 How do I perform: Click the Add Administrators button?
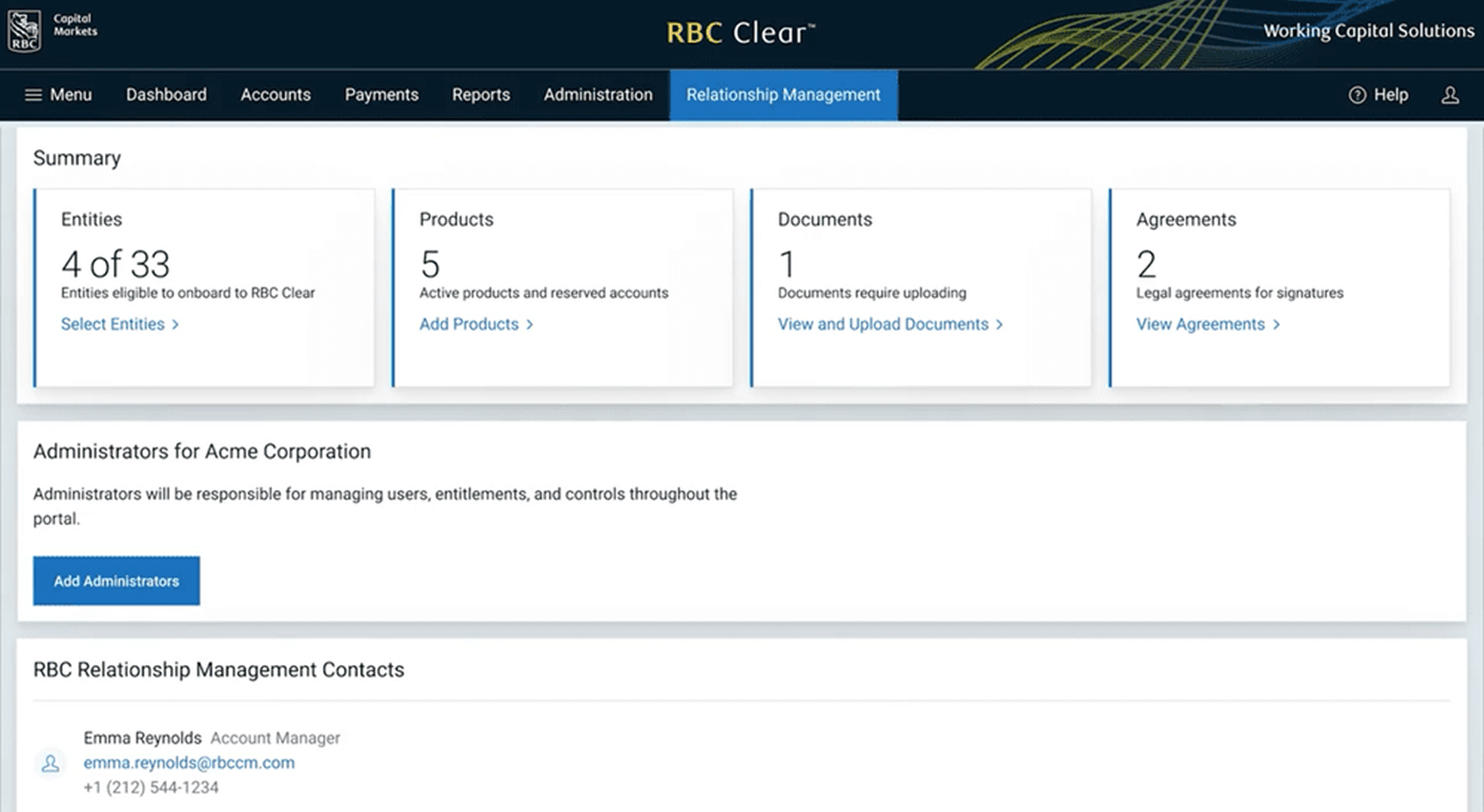click(116, 581)
